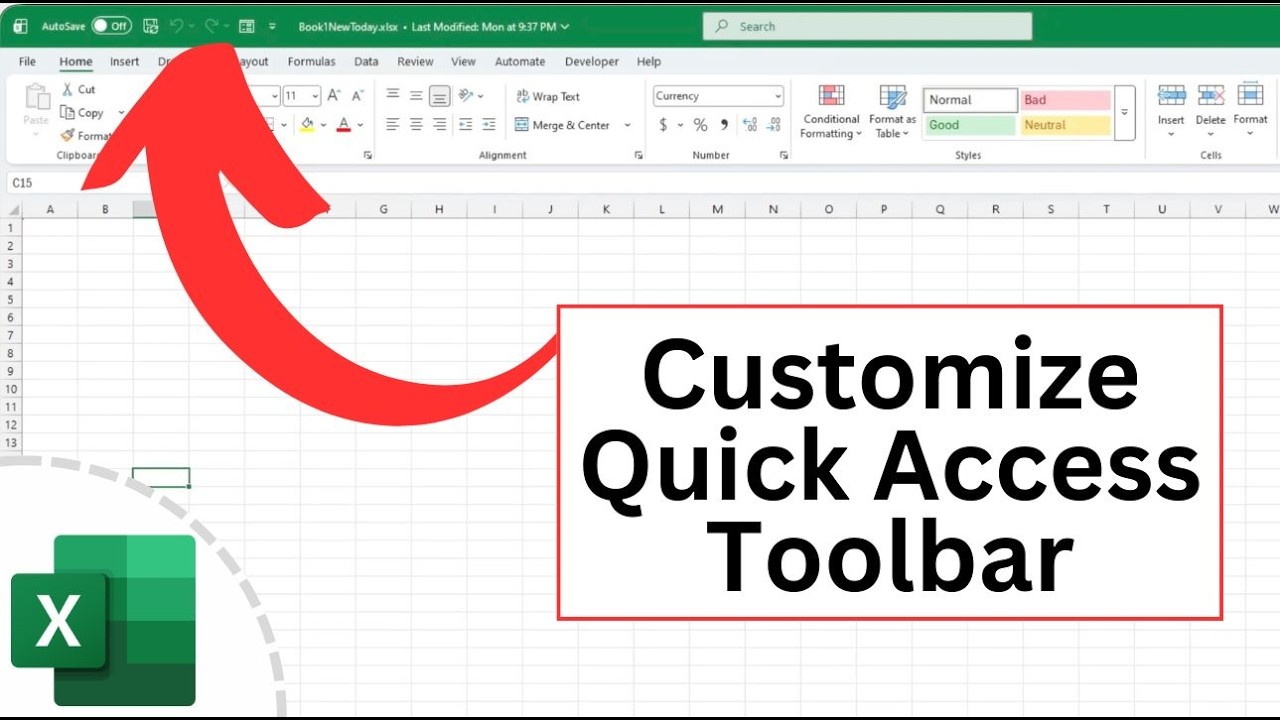Click the Insert cells icon
Viewport: 1280px width, 720px height.
(1171, 95)
